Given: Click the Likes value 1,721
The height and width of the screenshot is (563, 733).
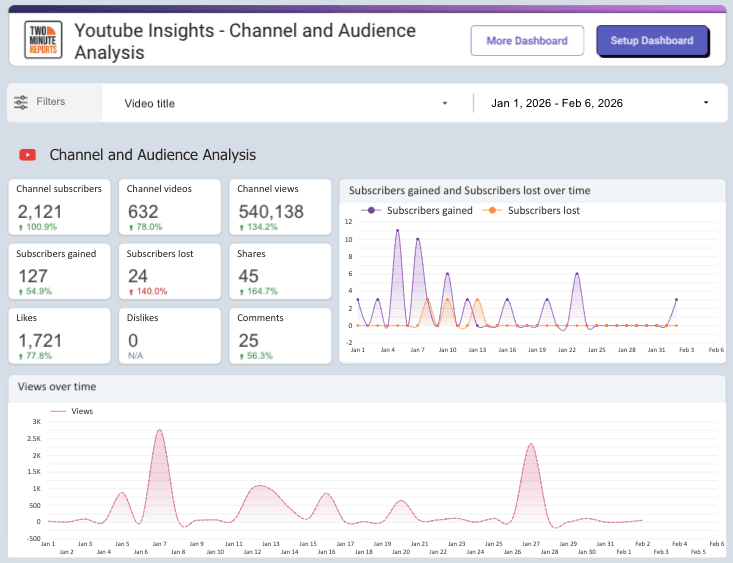Looking at the screenshot, I should click(x=40, y=340).
